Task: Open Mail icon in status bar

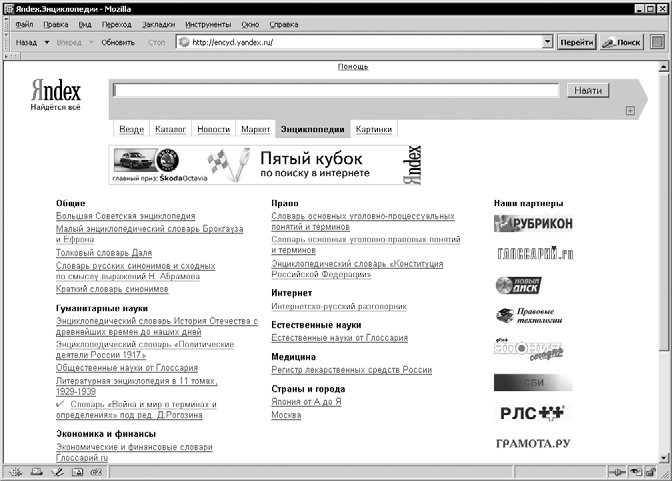Action: 36,472
